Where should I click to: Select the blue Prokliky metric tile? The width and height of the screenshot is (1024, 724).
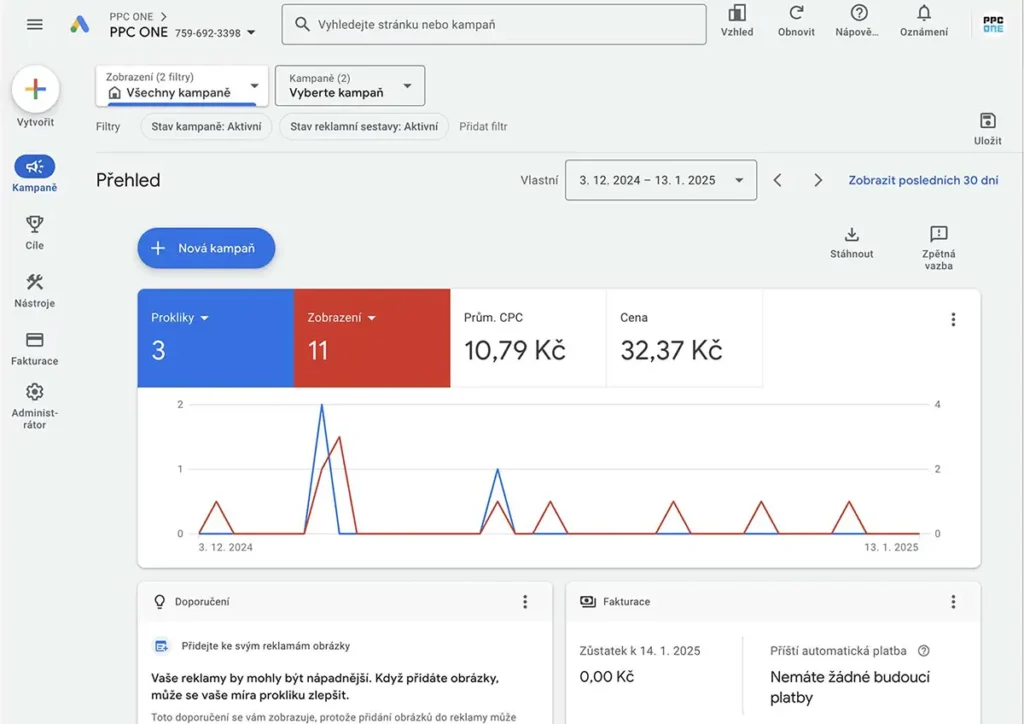click(215, 337)
